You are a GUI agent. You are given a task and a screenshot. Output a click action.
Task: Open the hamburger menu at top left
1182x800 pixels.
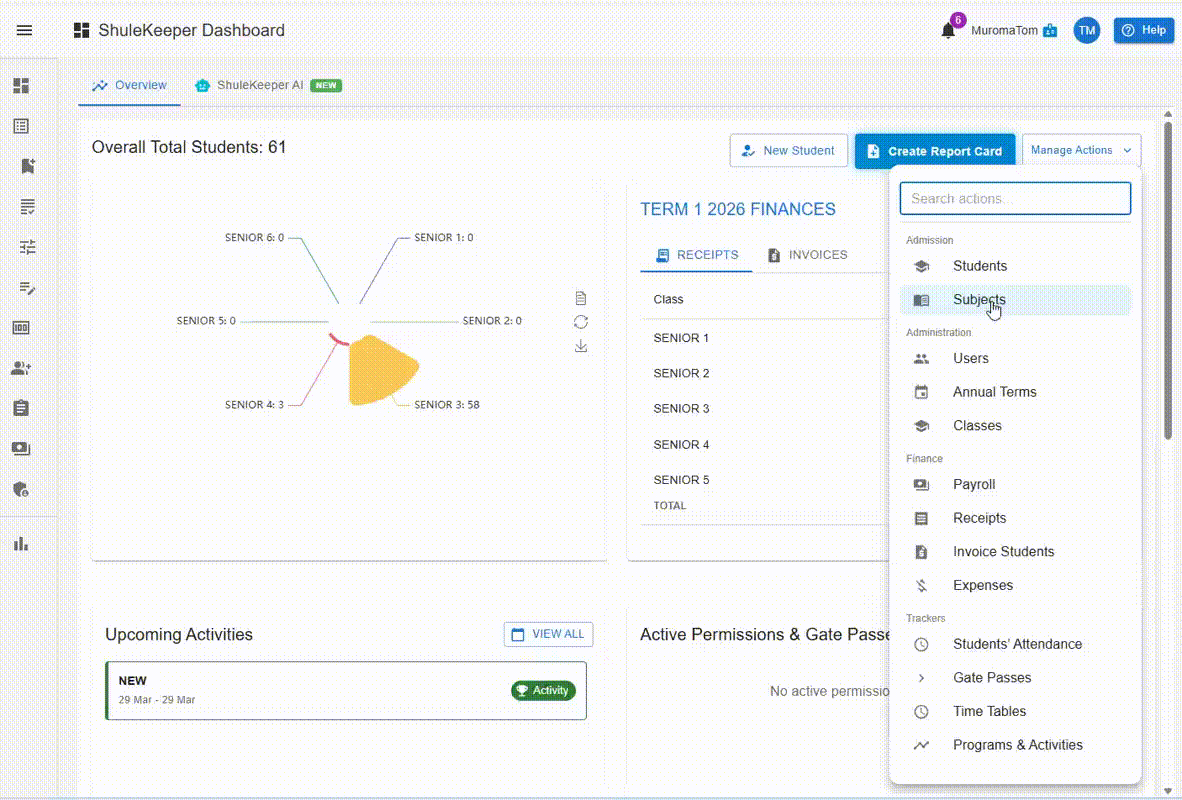coord(24,30)
